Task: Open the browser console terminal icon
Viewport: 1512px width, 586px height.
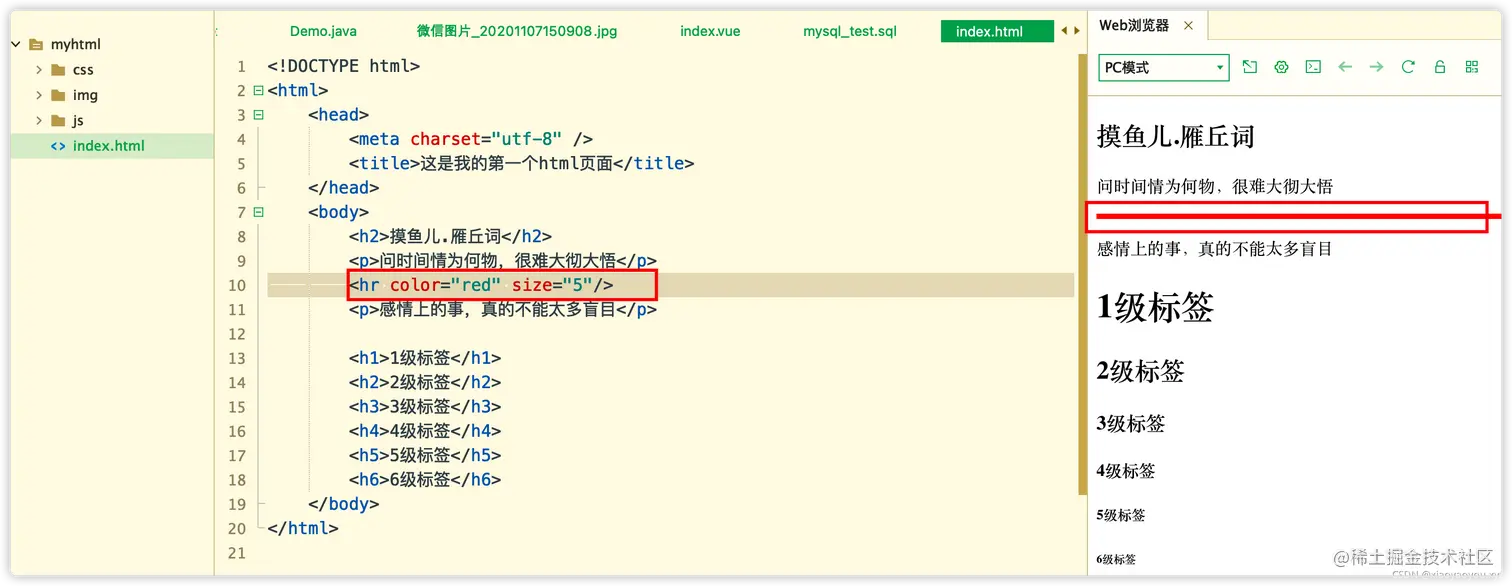Action: 1313,67
